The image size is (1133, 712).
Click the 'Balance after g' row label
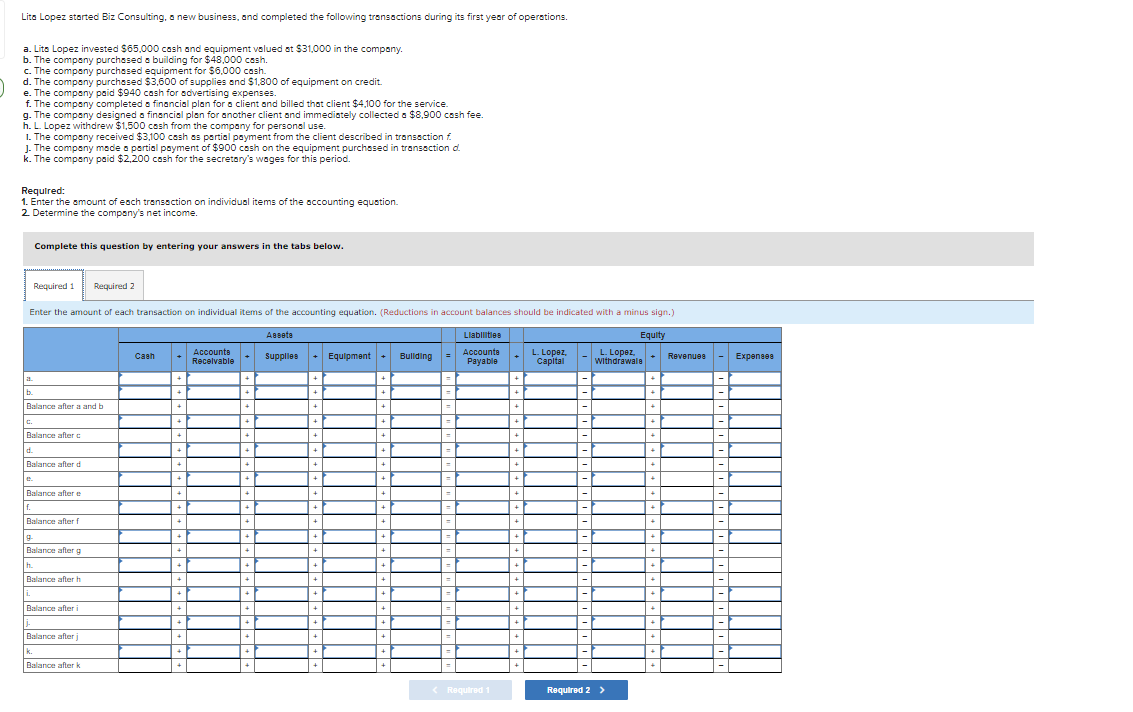click(53, 551)
